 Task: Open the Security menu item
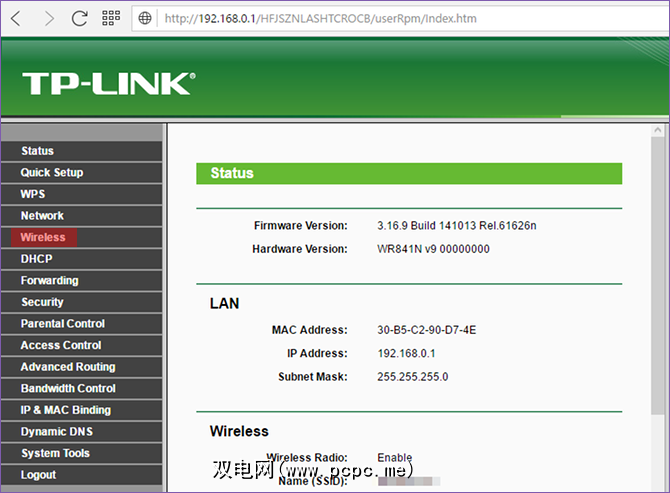[x=81, y=302]
